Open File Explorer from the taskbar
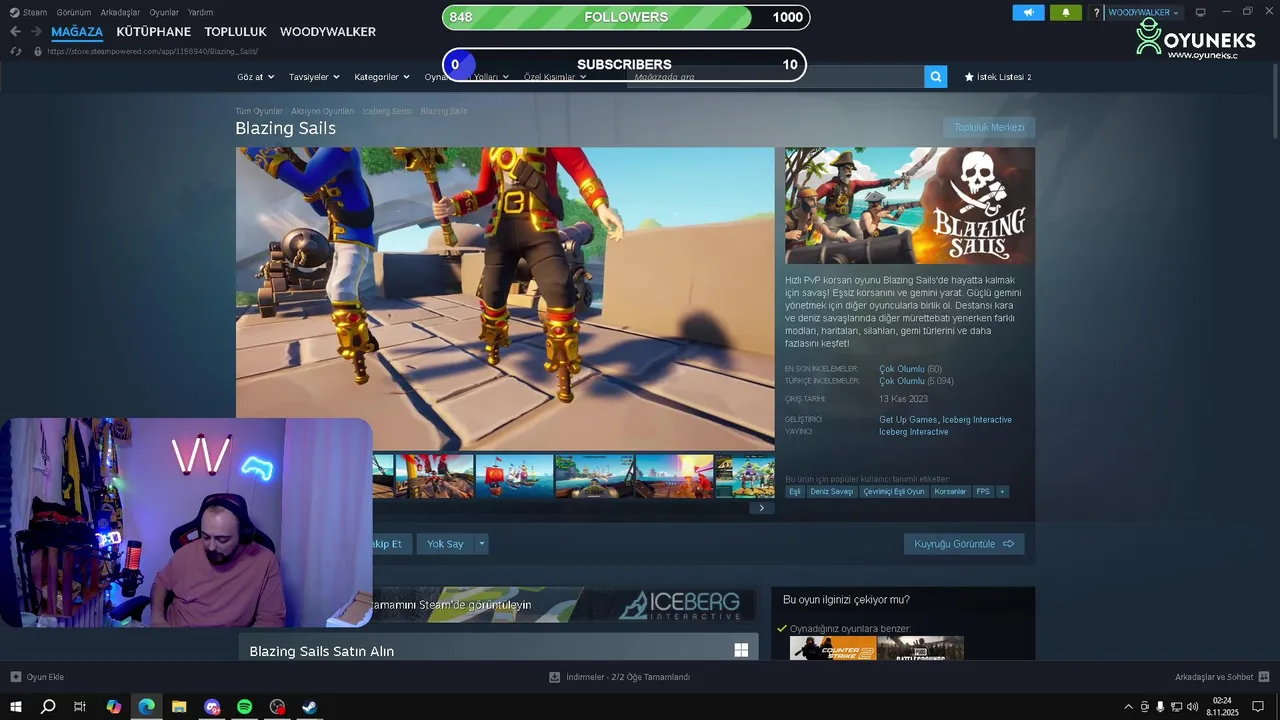1280x720 pixels. [x=179, y=706]
